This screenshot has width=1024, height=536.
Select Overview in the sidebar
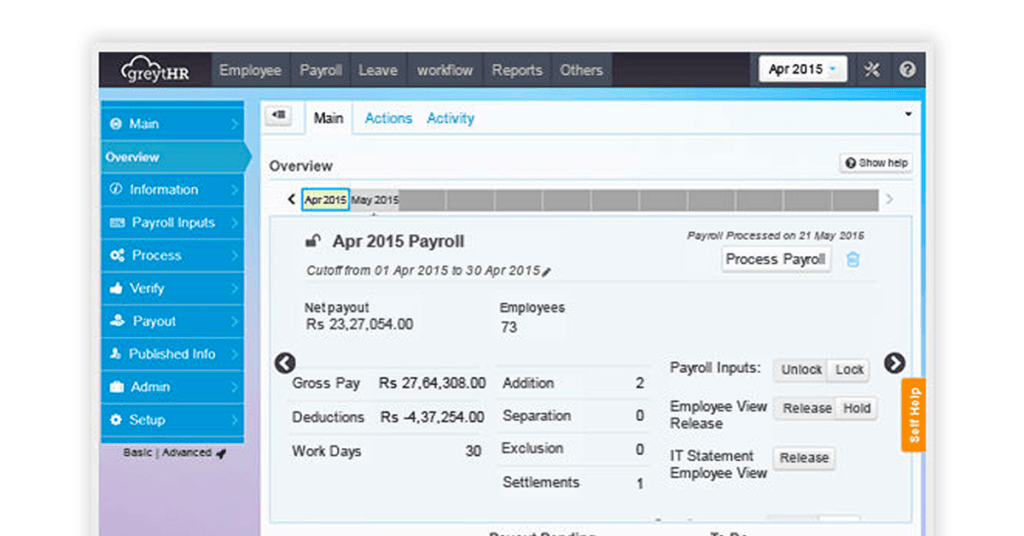(x=174, y=157)
